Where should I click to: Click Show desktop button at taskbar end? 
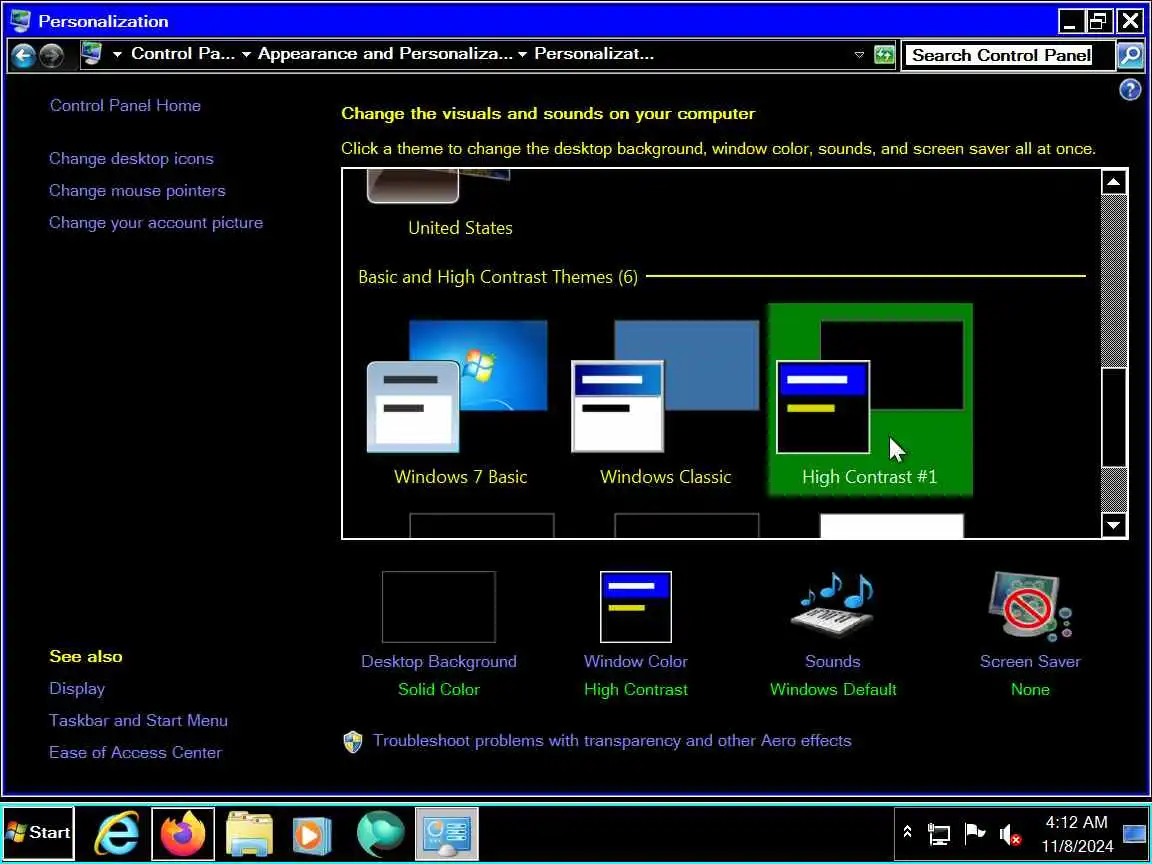coord(1135,834)
